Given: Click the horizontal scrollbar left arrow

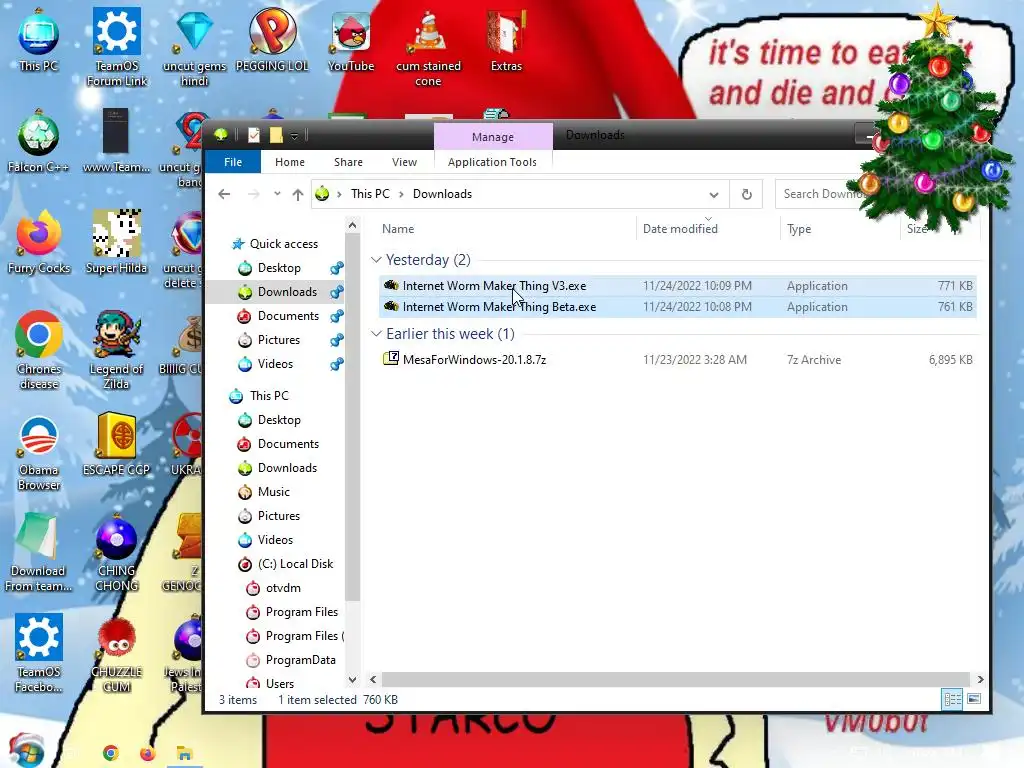Looking at the screenshot, I should [x=373, y=679].
